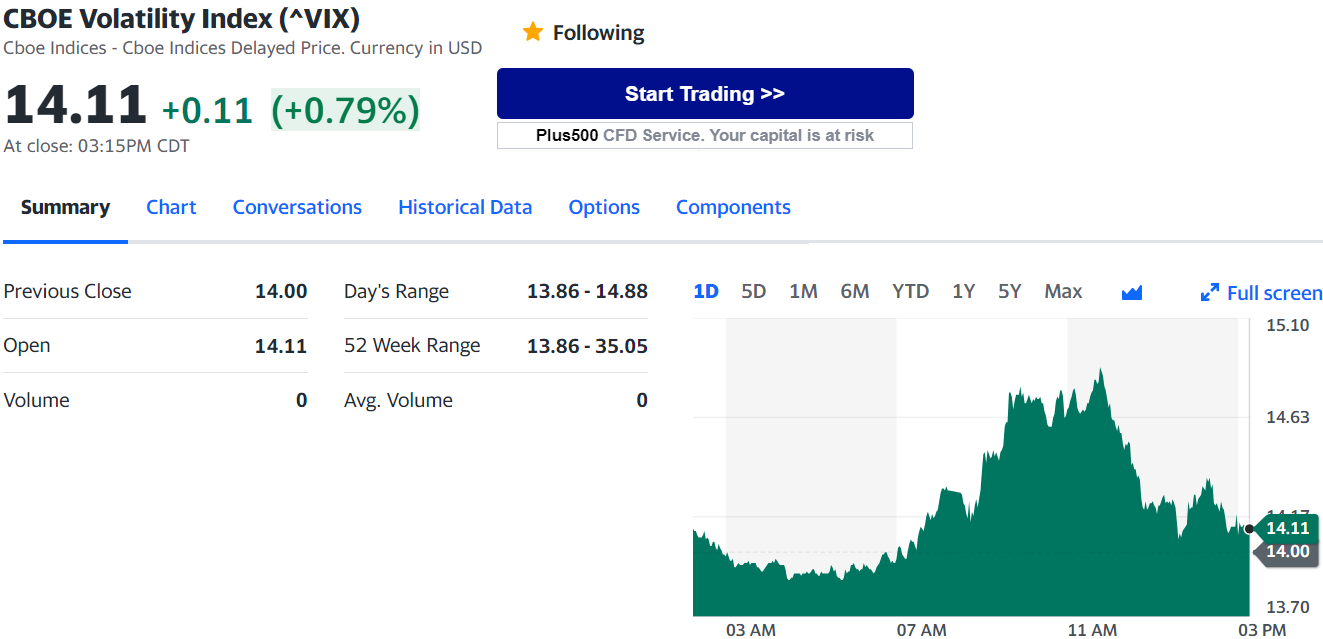Click the +0.11 price change value

tap(207, 110)
